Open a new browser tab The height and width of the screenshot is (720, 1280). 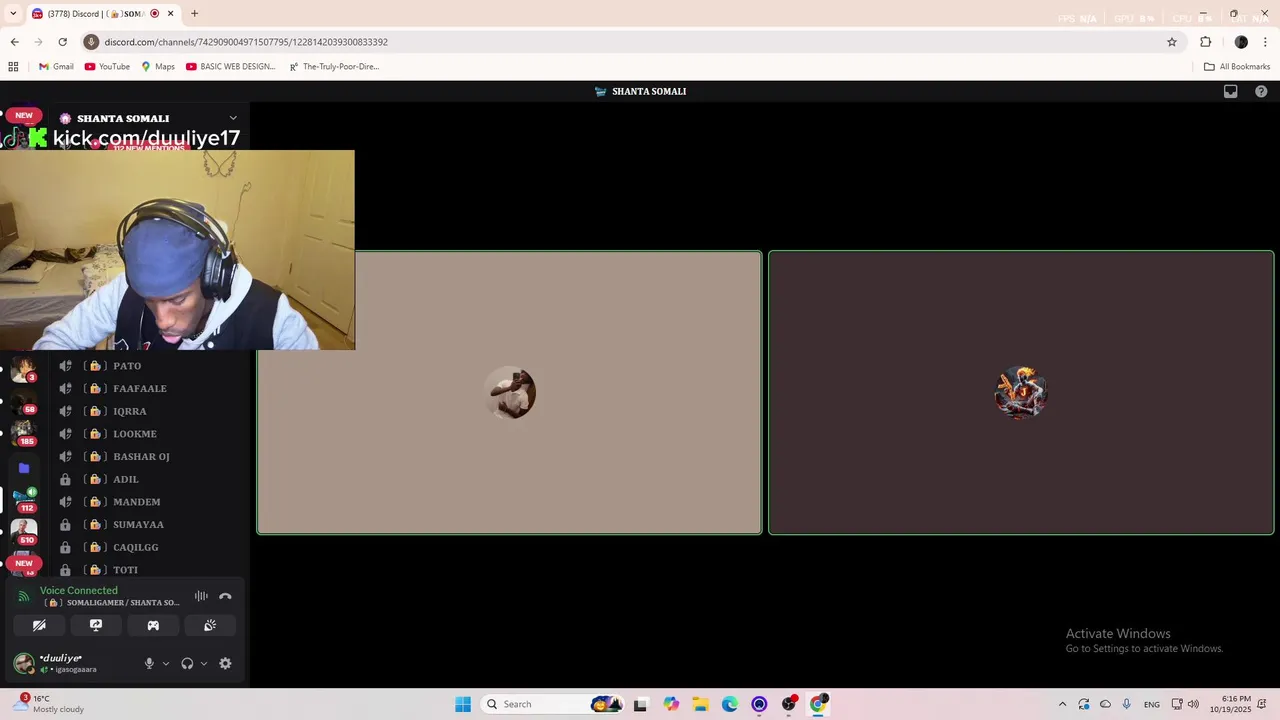point(194,14)
